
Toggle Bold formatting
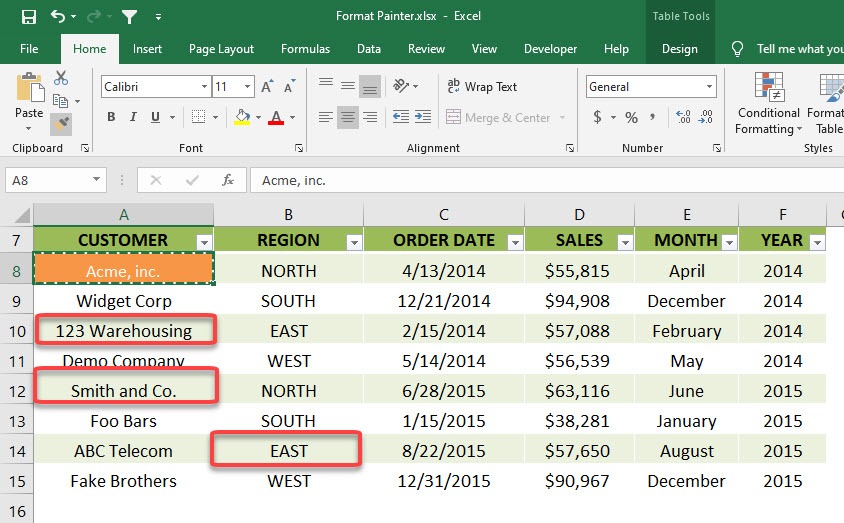tap(111, 117)
